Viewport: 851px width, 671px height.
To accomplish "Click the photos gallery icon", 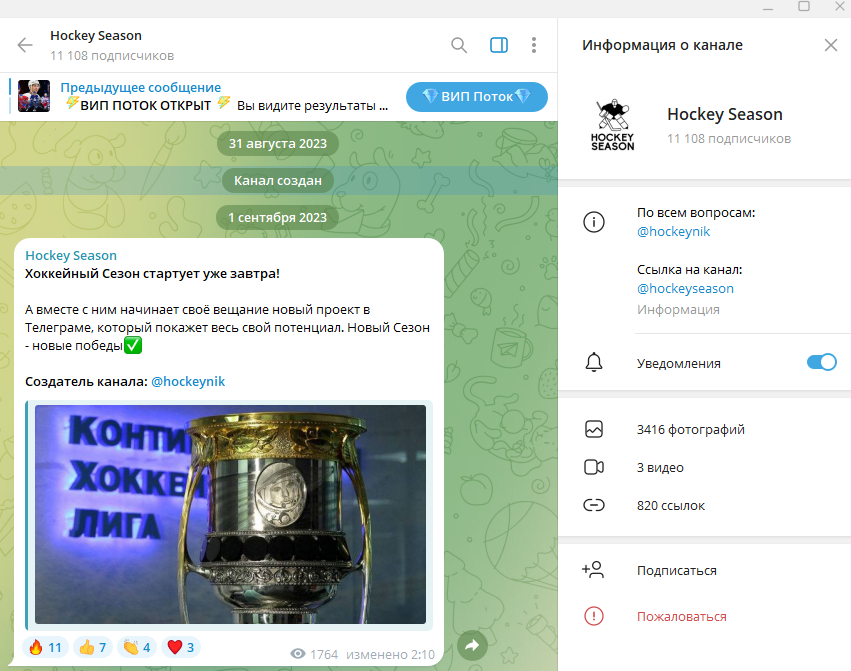I will tap(594, 429).
